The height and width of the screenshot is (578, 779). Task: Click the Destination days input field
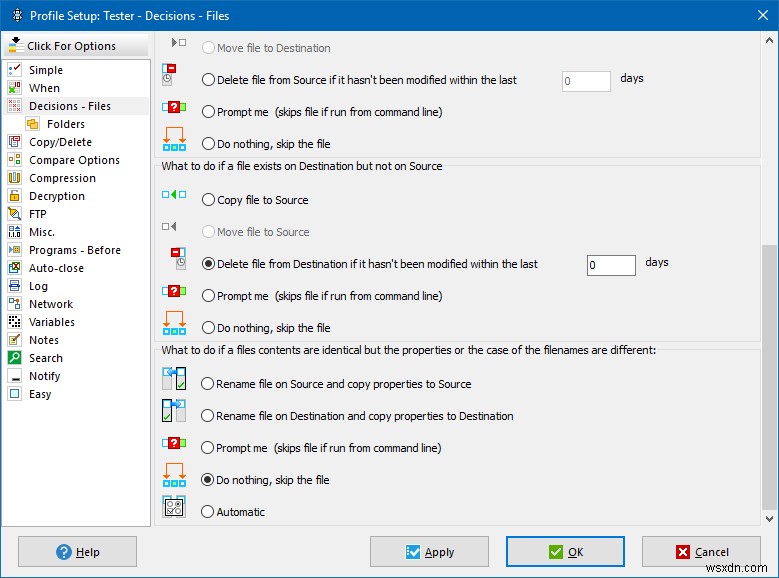click(611, 265)
